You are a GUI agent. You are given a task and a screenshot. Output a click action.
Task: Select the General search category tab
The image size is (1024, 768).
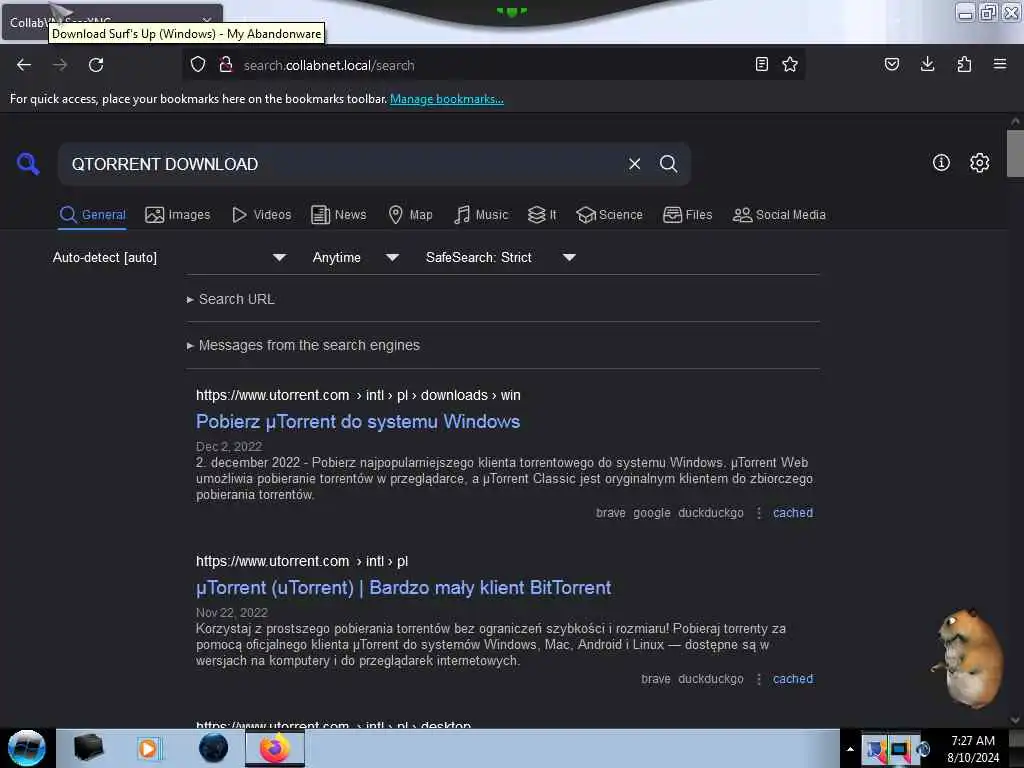pos(93,215)
